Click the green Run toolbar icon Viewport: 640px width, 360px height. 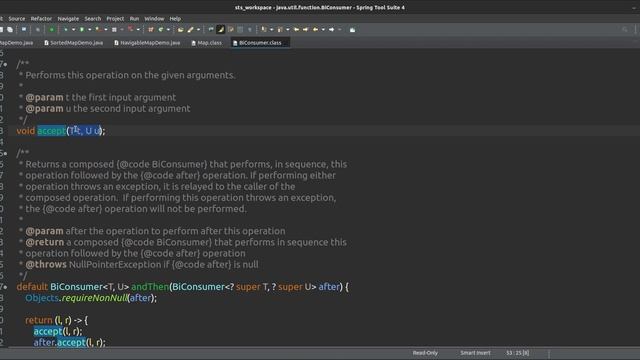tap(82, 29)
